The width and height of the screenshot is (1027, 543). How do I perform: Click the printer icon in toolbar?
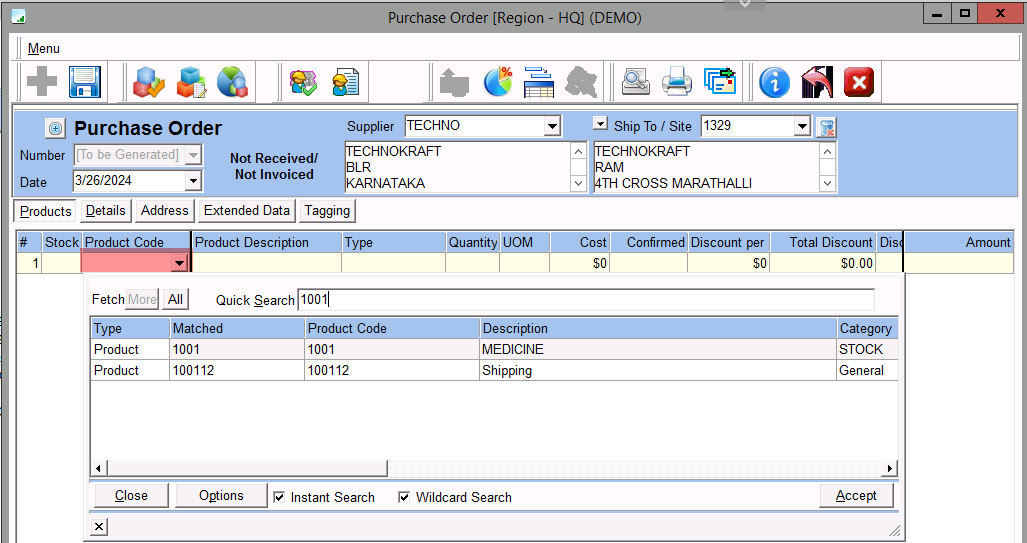click(676, 81)
